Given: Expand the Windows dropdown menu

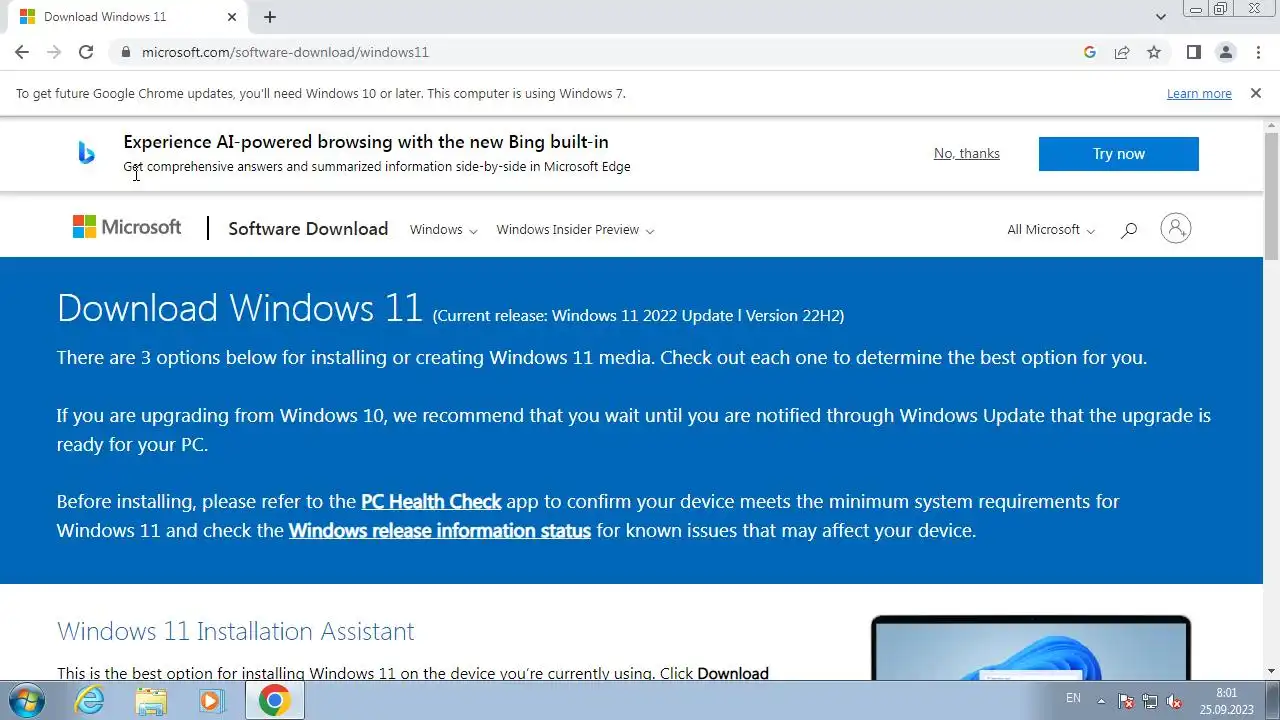Looking at the screenshot, I should point(443,230).
